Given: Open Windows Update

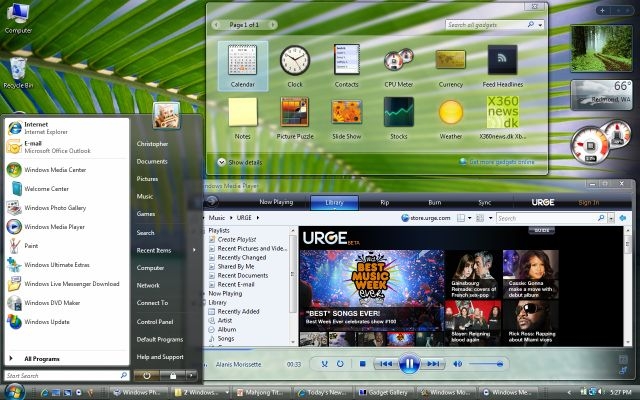Looking at the screenshot, I should pos(67,322).
